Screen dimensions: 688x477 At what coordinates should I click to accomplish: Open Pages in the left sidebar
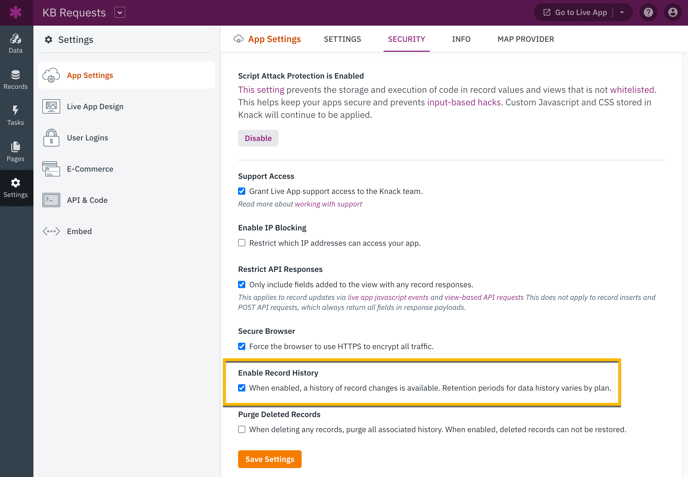coord(16,151)
